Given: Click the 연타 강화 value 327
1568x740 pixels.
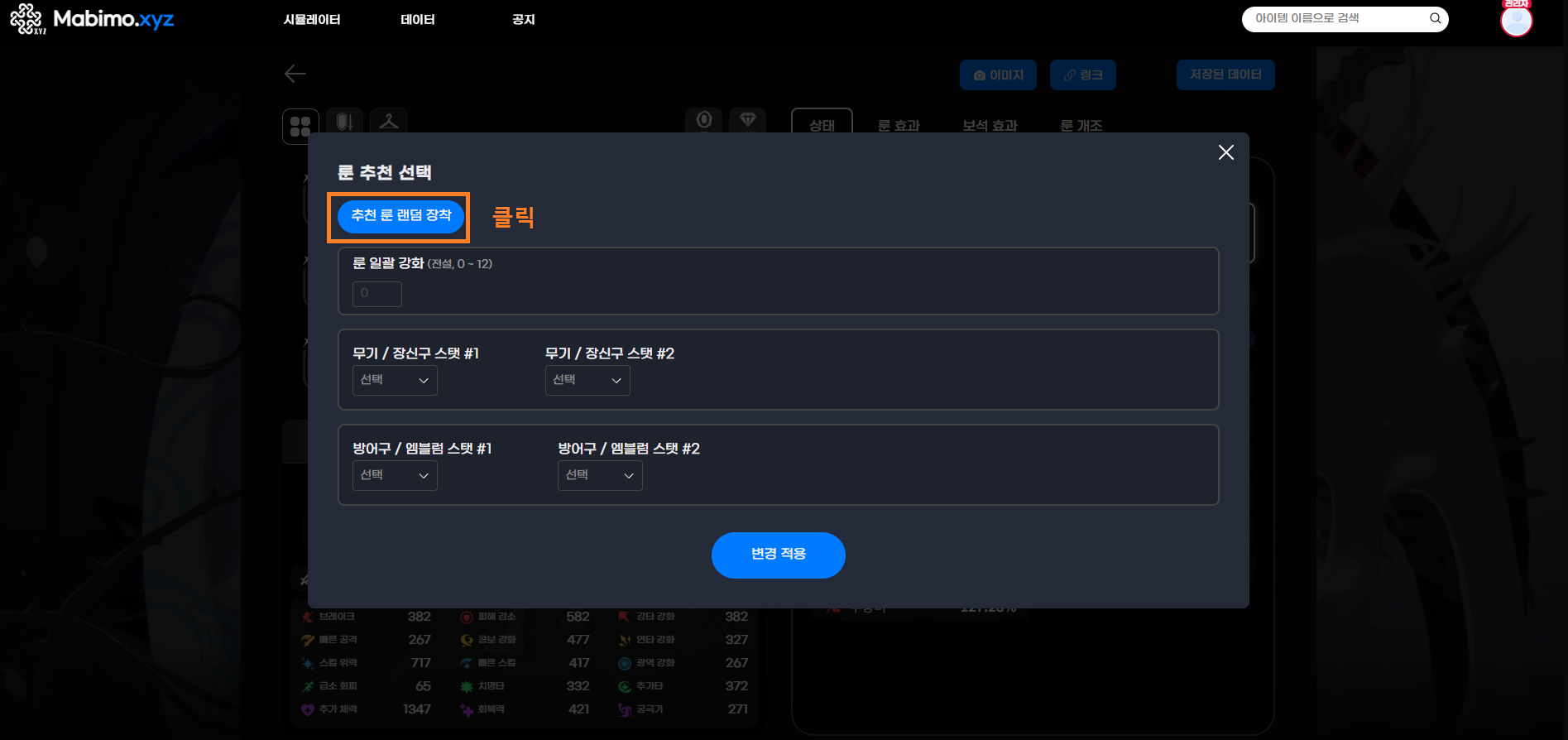Looking at the screenshot, I should pos(736,640).
